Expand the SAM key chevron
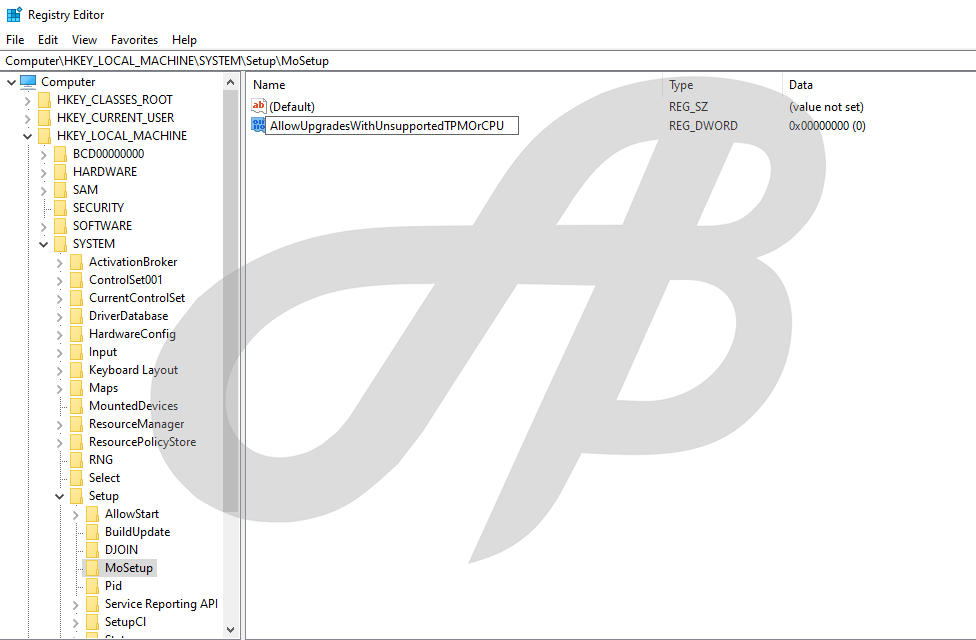The height and width of the screenshot is (640, 976). (44, 191)
